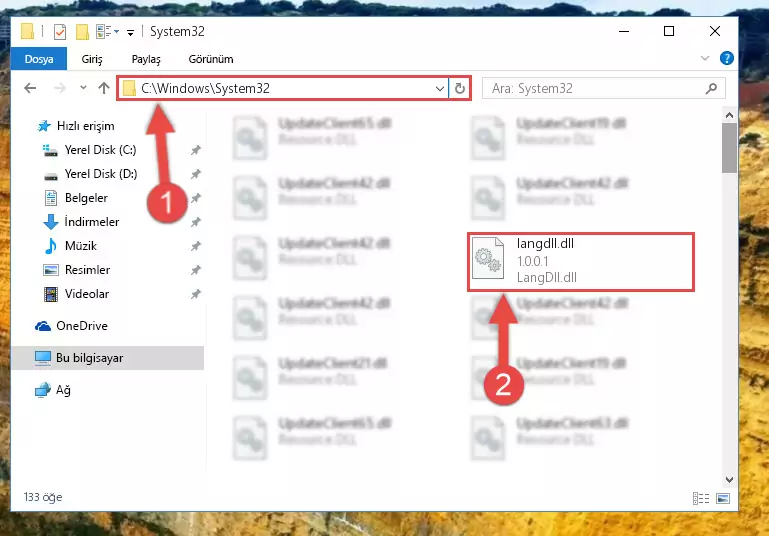Click the pin icon next to Yerel Disk (D:)
Viewport: 769px width, 536px height.
(196, 174)
